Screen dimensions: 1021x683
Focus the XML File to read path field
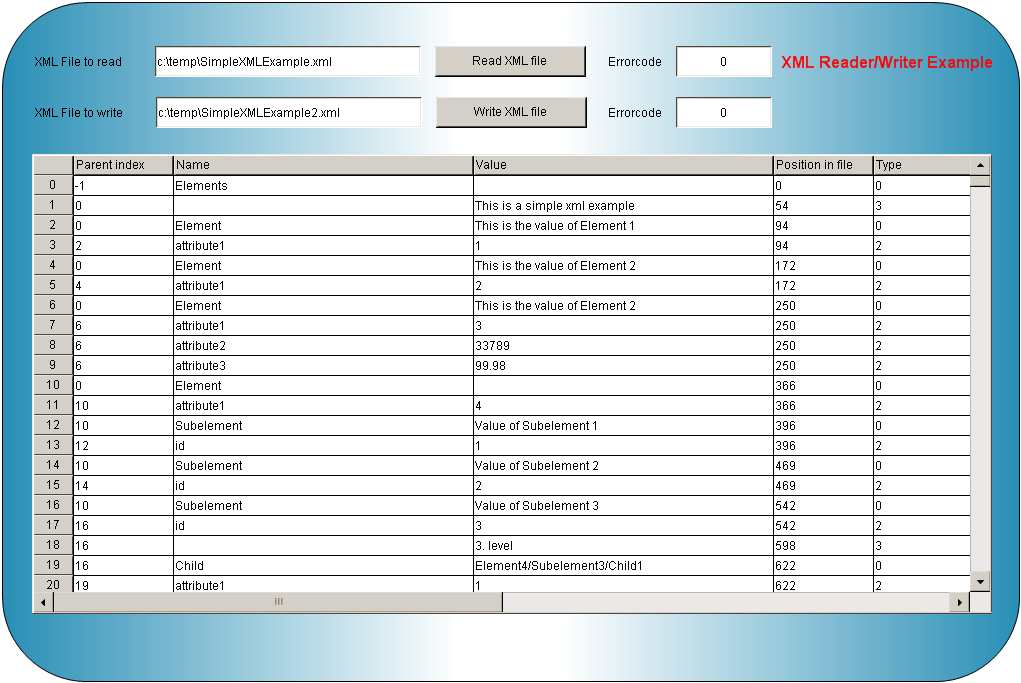pyautogui.click(x=287, y=62)
